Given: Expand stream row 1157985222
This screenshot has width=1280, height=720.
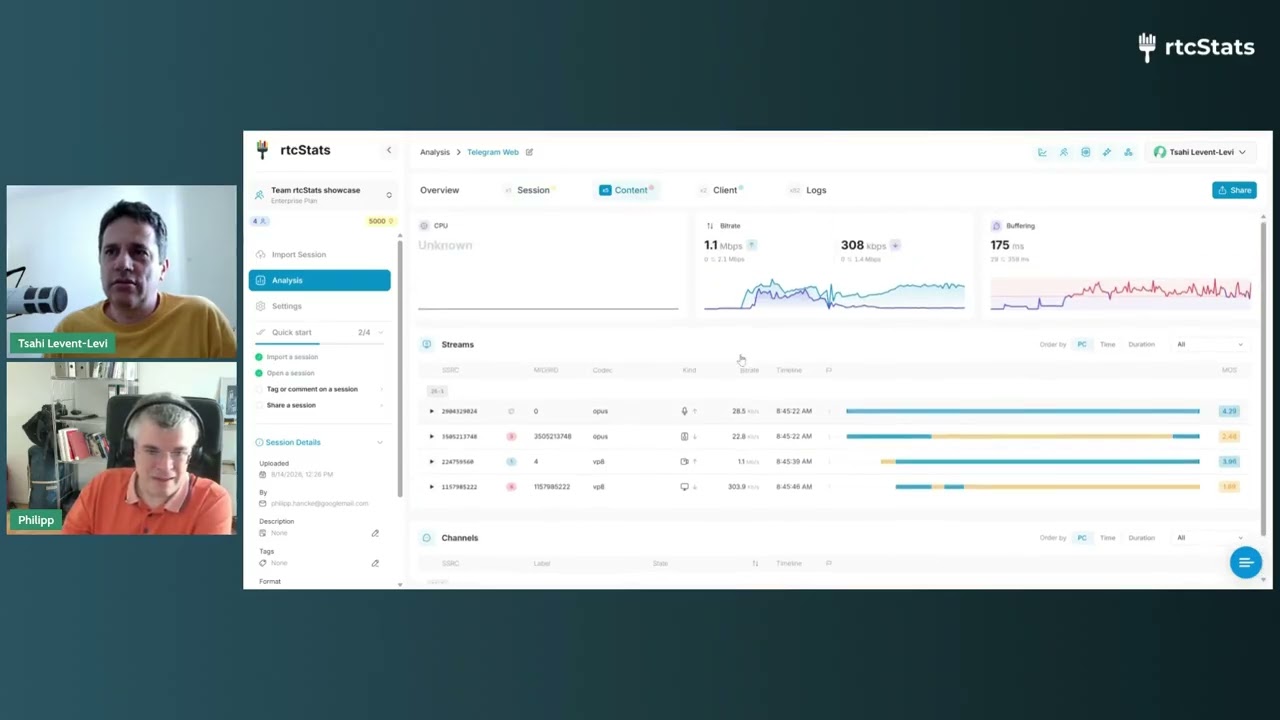Looking at the screenshot, I should pos(432,487).
